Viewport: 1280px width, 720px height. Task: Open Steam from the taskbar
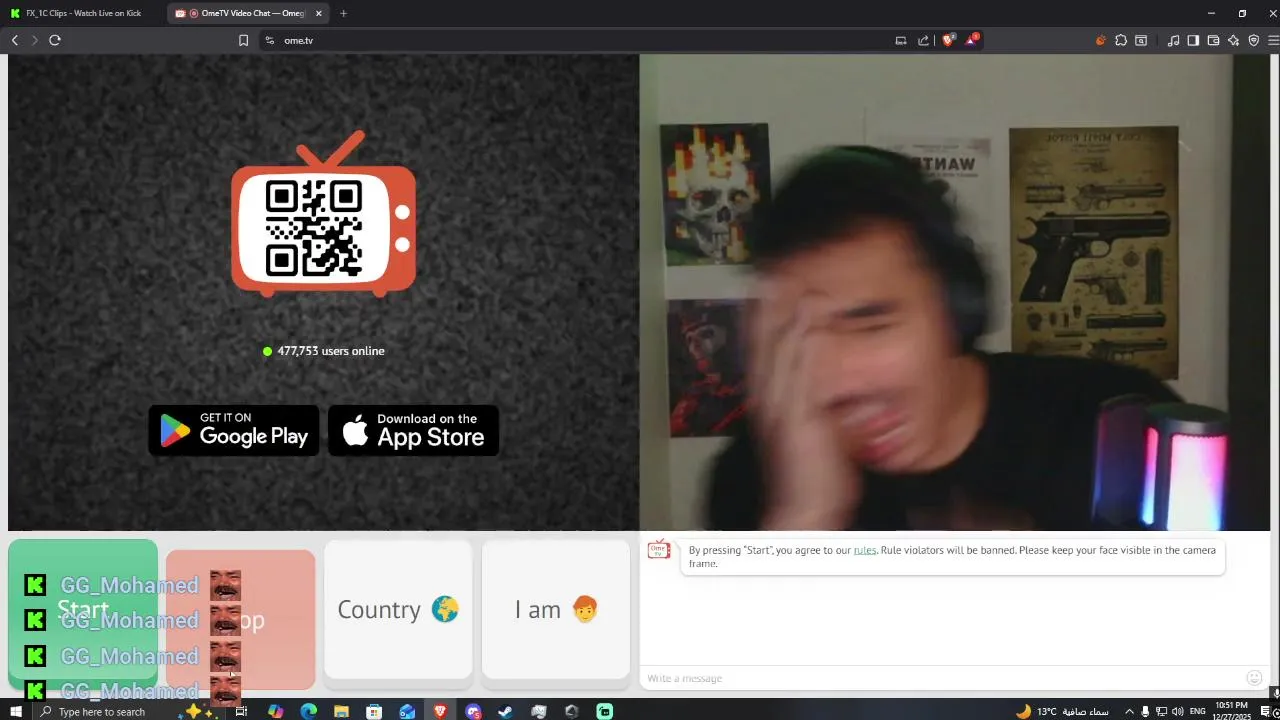tap(506, 711)
